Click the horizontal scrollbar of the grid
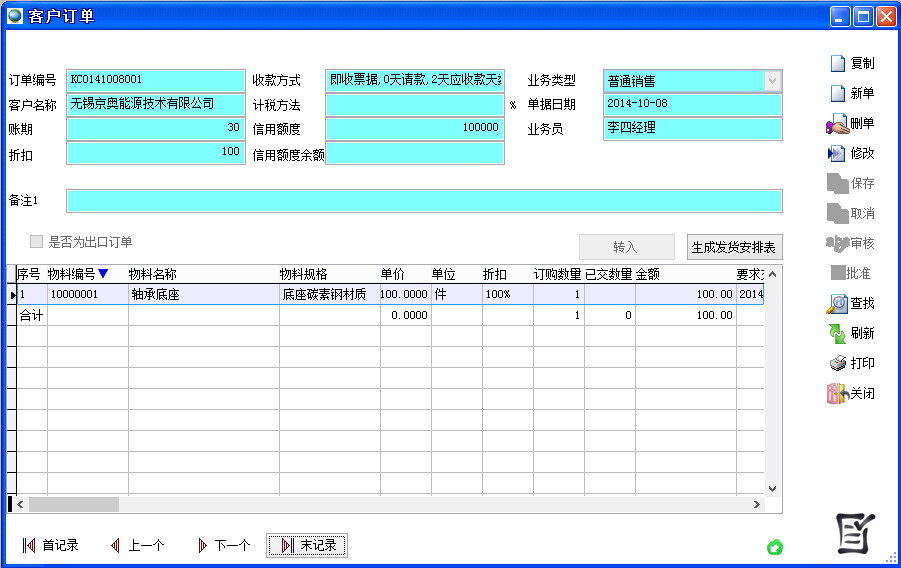901x568 pixels. 400,504
